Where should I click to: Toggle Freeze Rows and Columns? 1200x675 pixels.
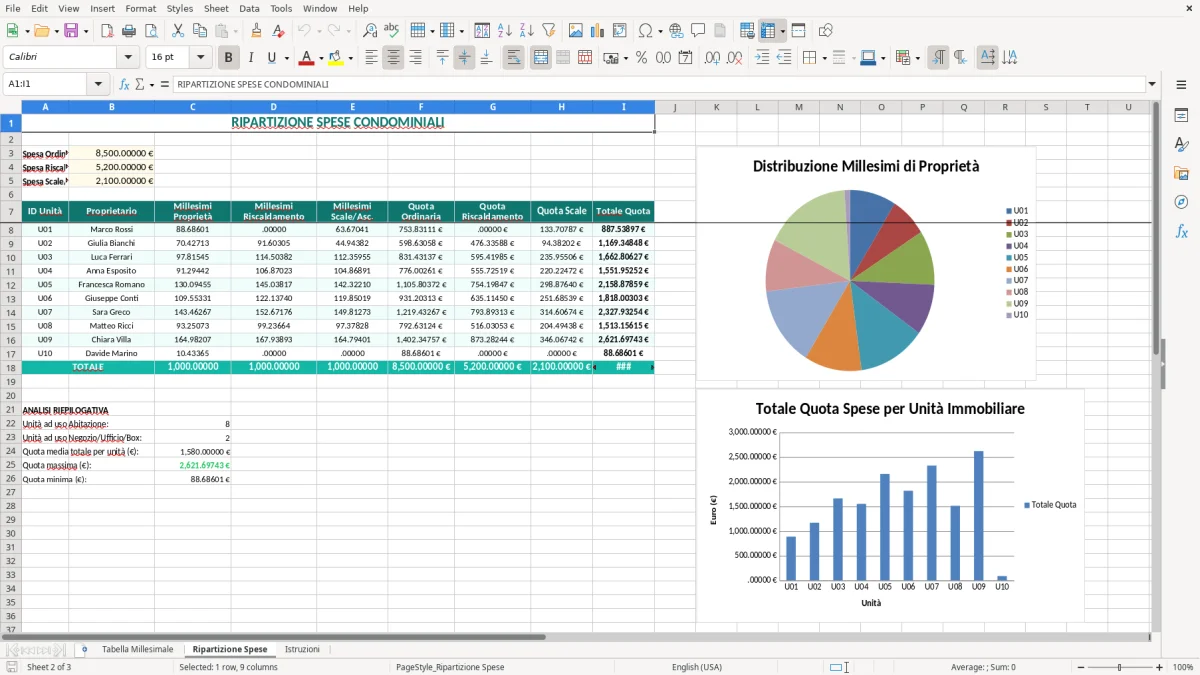click(769, 31)
